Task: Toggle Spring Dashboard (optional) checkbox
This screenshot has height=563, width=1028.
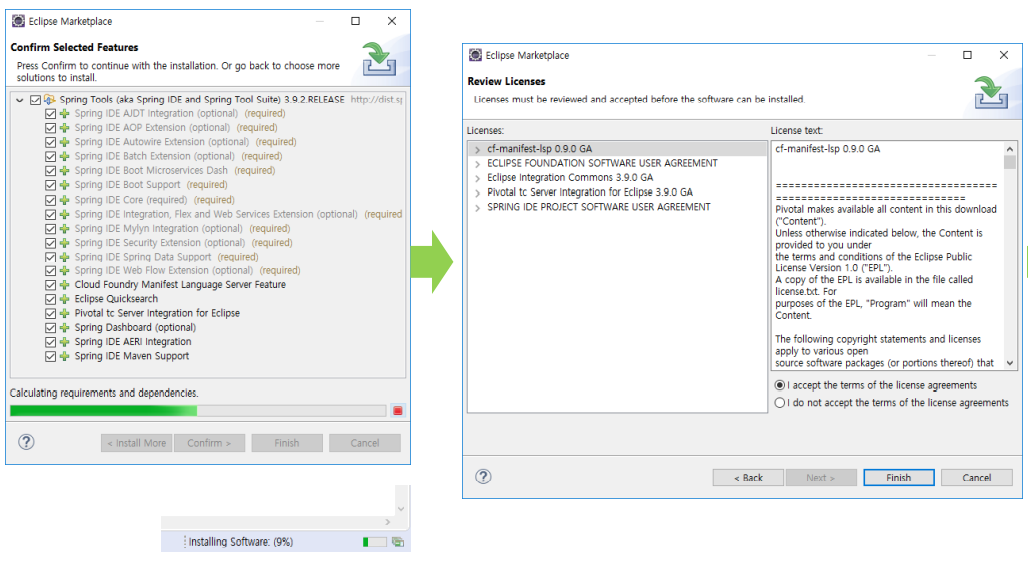Action: 50,328
